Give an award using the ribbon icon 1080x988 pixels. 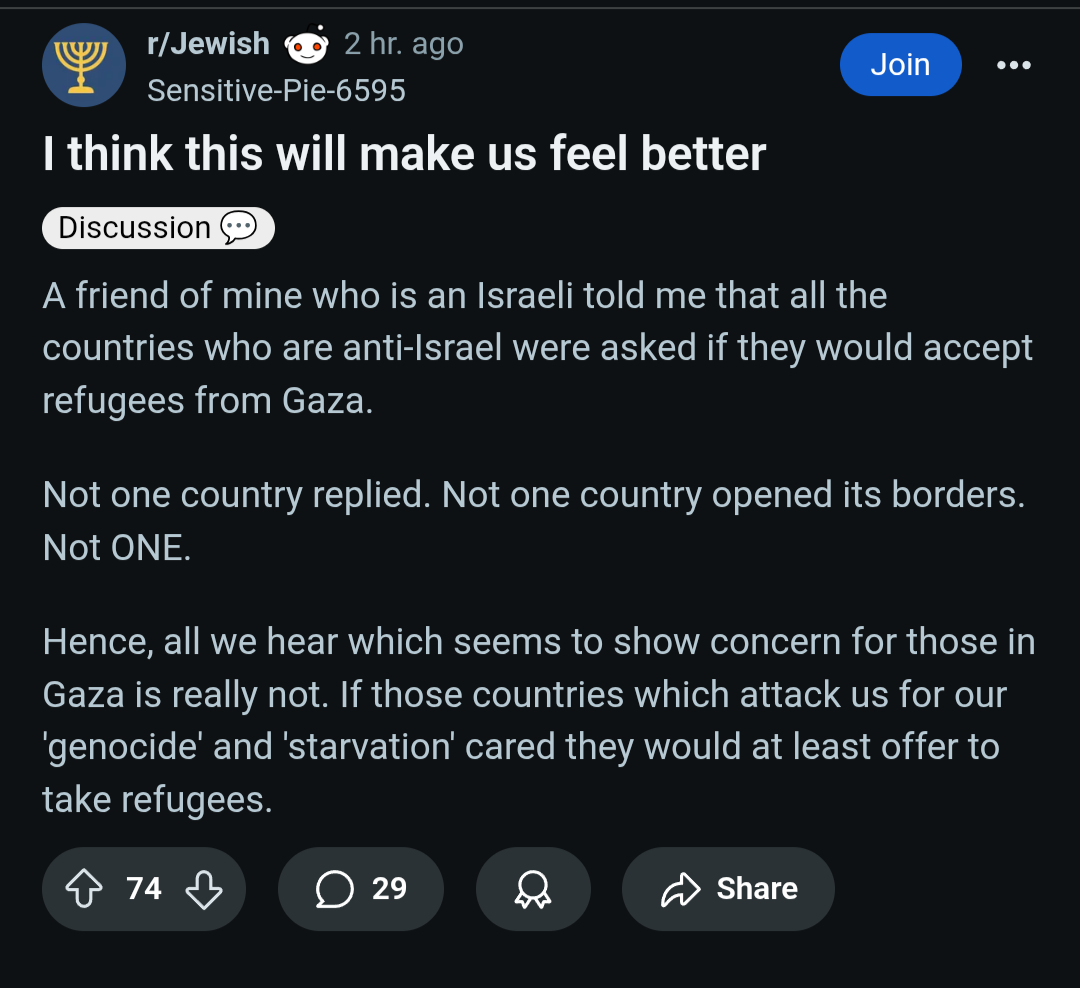[x=532, y=888]
